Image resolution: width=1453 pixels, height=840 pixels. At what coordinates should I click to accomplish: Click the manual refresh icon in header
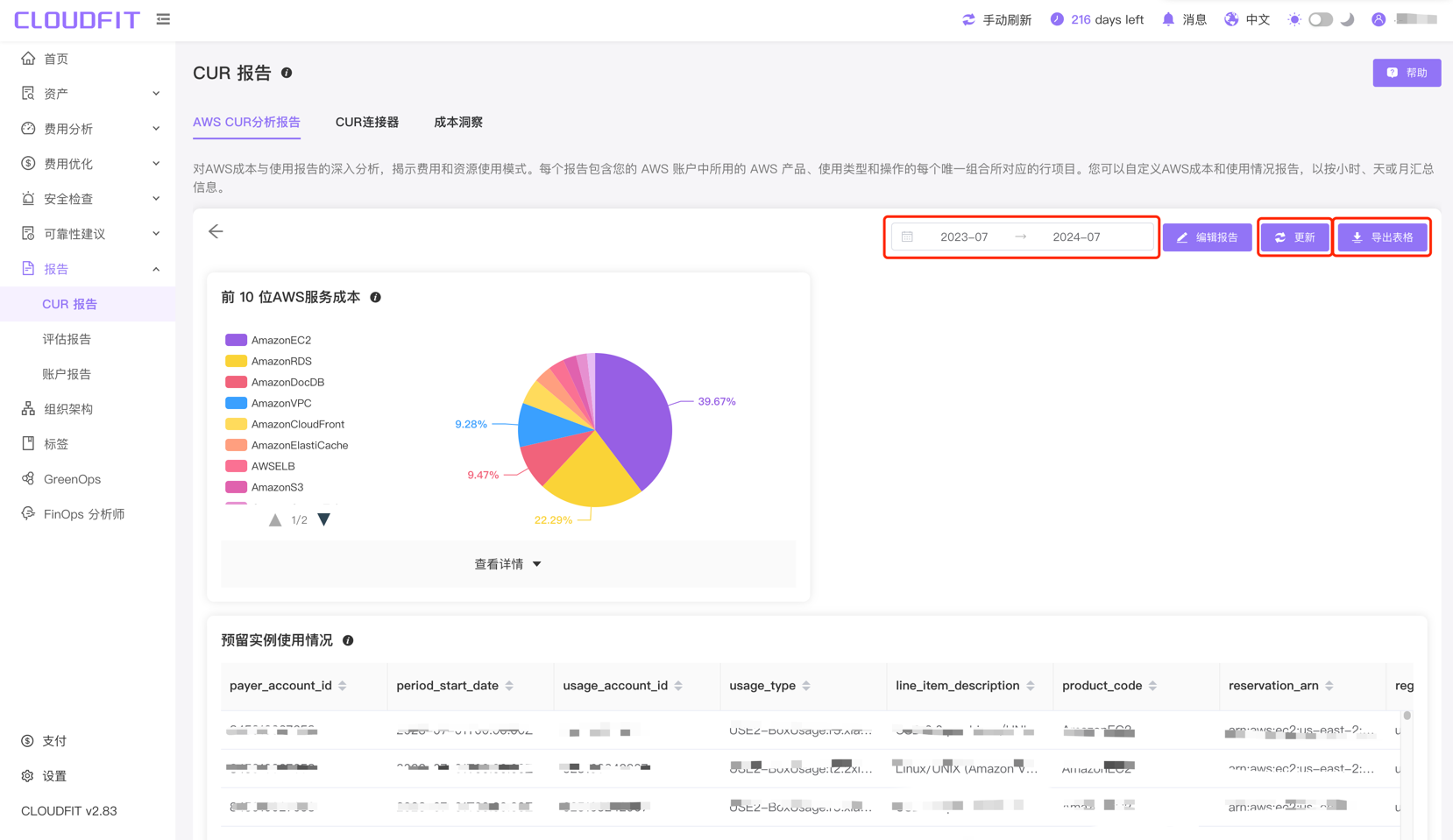(968, 19)
